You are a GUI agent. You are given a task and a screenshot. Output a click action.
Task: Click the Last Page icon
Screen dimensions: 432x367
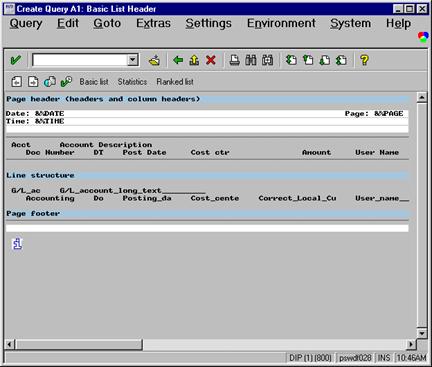point(341,60)
